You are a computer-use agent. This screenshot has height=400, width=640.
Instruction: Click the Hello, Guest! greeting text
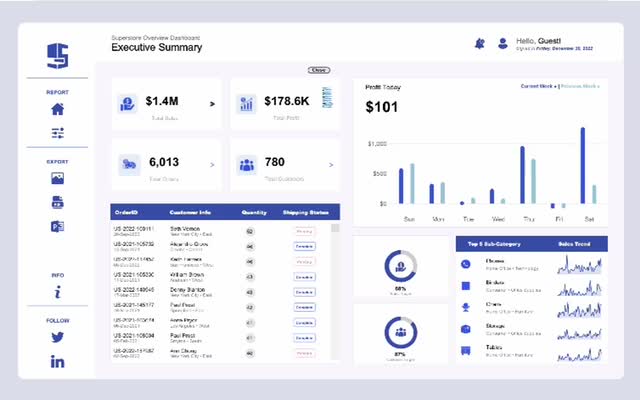click(x=538, y=41)
